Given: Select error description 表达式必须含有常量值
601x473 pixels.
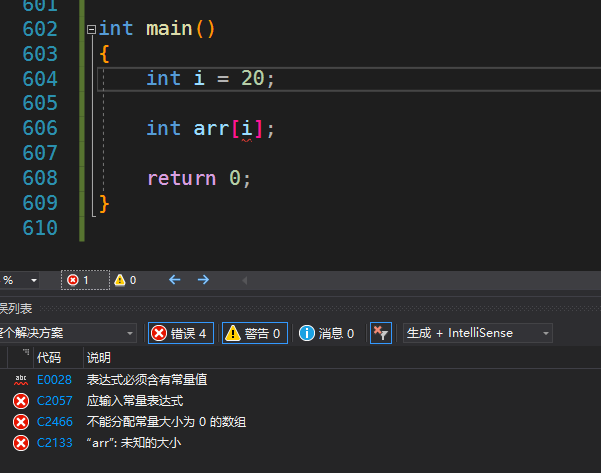Looking at the screenshot, I should (x=147, y=380).
